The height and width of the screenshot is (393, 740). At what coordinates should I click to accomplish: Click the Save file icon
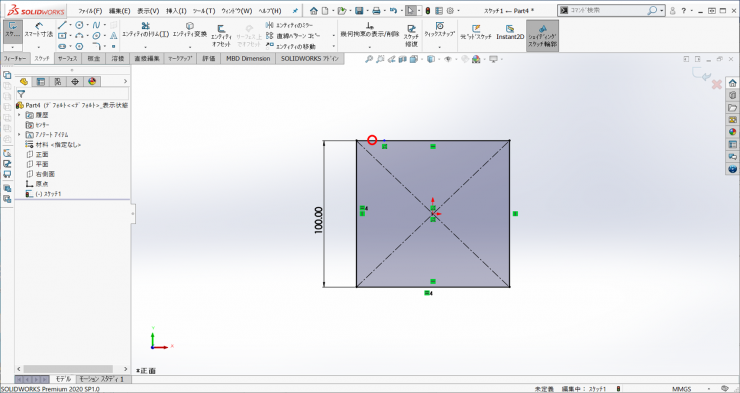tap(359, 10)
